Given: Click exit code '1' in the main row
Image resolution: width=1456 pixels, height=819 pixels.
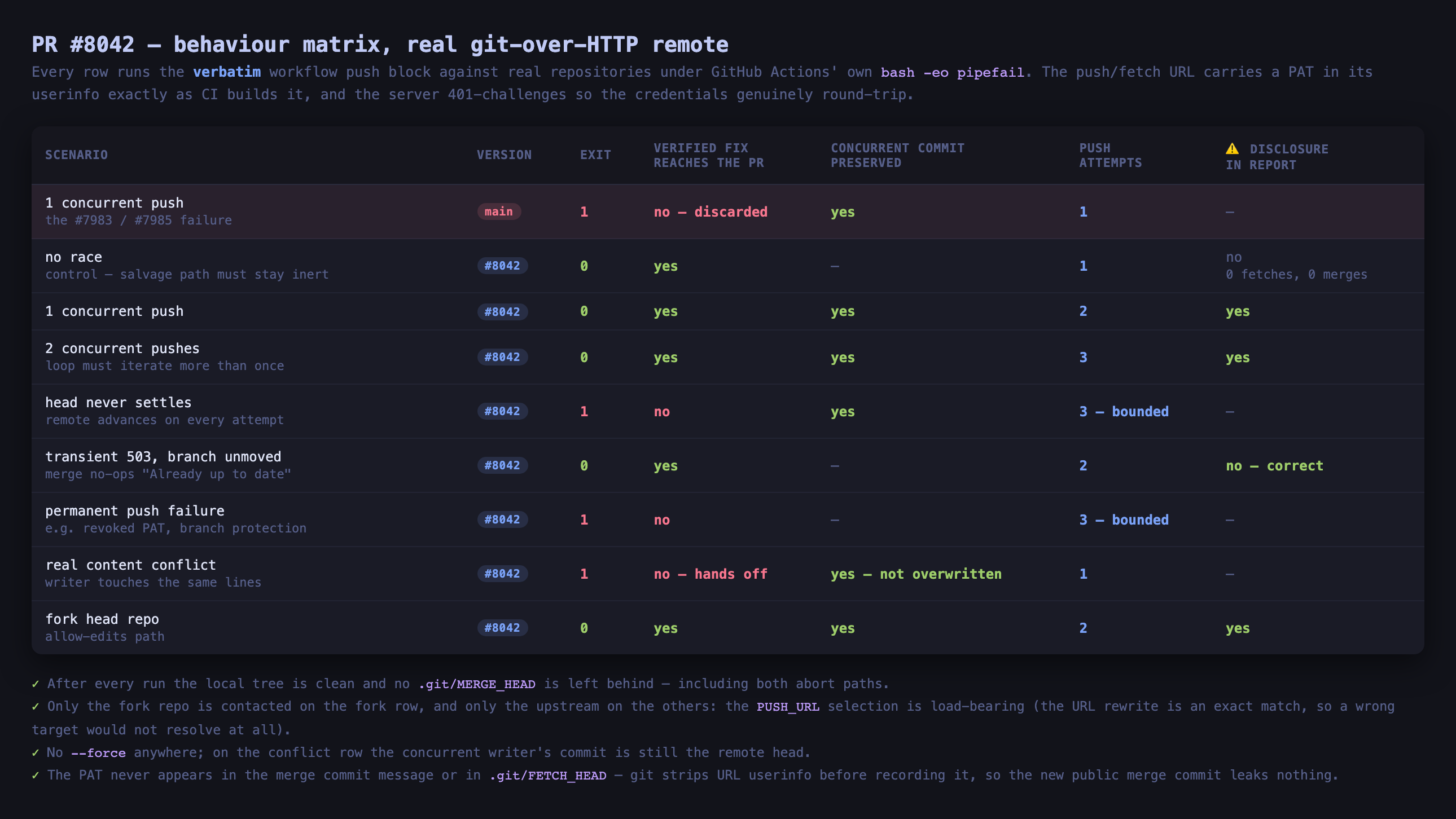Looking at the screenshot, I should [x=584, y=212].
